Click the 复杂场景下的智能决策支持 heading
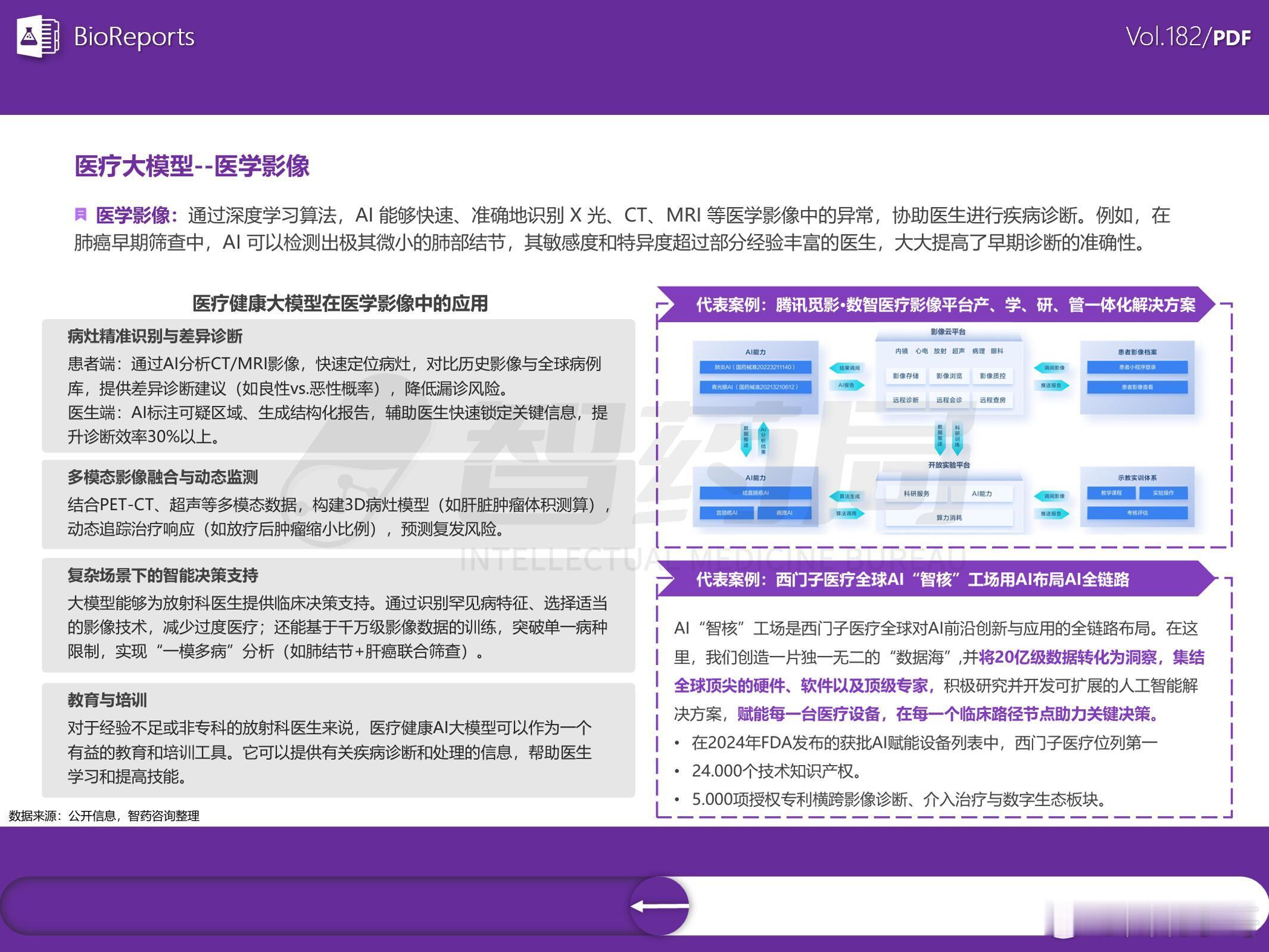 pos(163,575)
